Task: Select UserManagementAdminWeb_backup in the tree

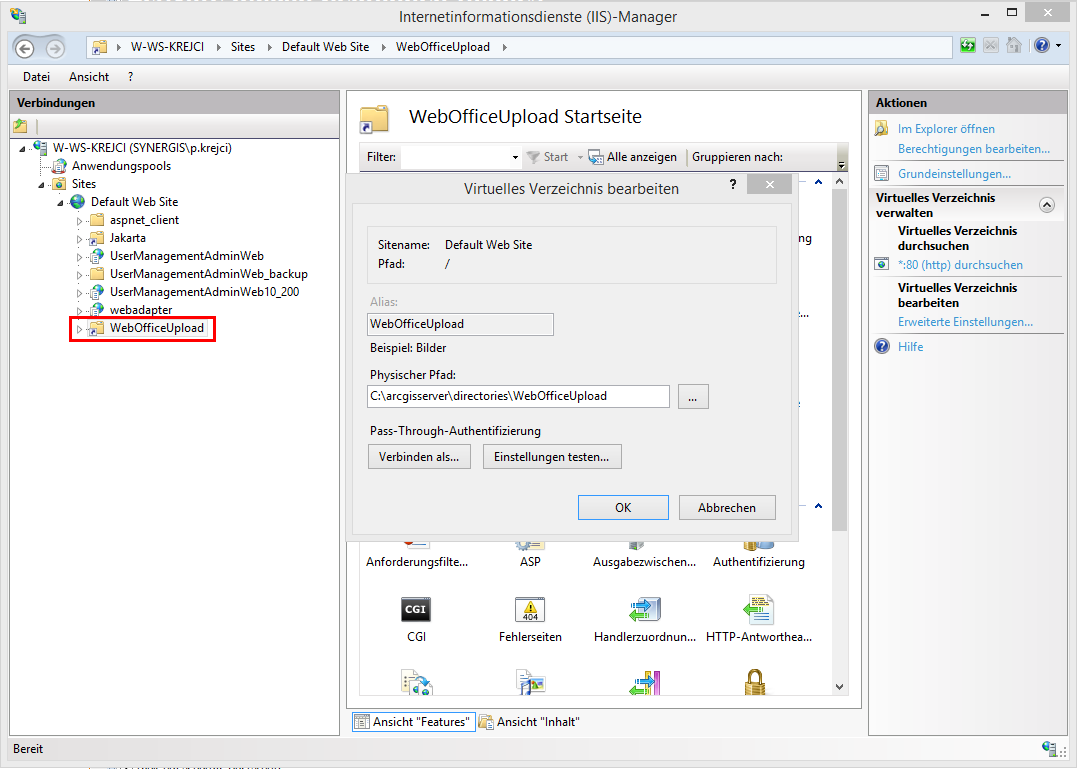Action: pyautogui.click(x=208, y=274)
